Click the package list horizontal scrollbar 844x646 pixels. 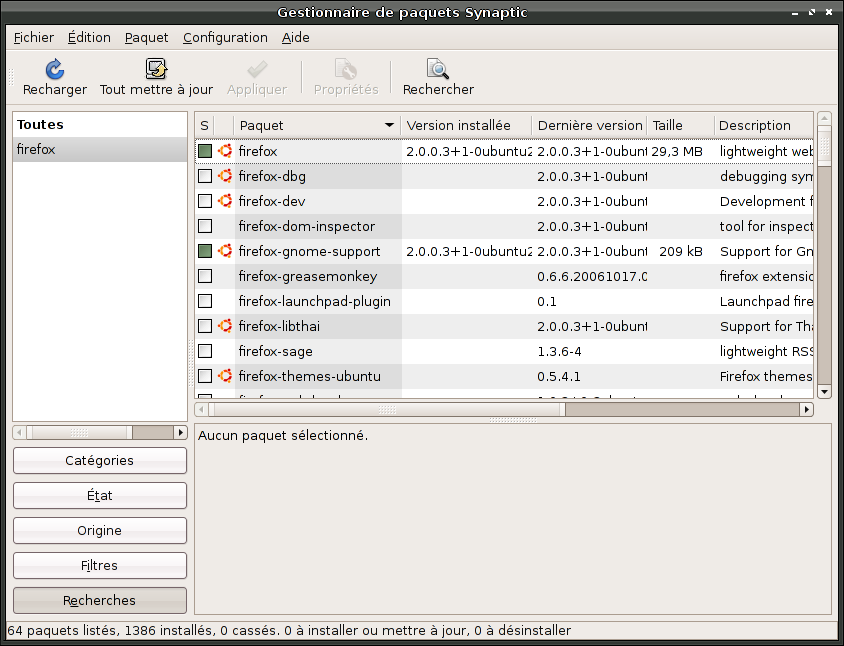(x=390, y=409)
